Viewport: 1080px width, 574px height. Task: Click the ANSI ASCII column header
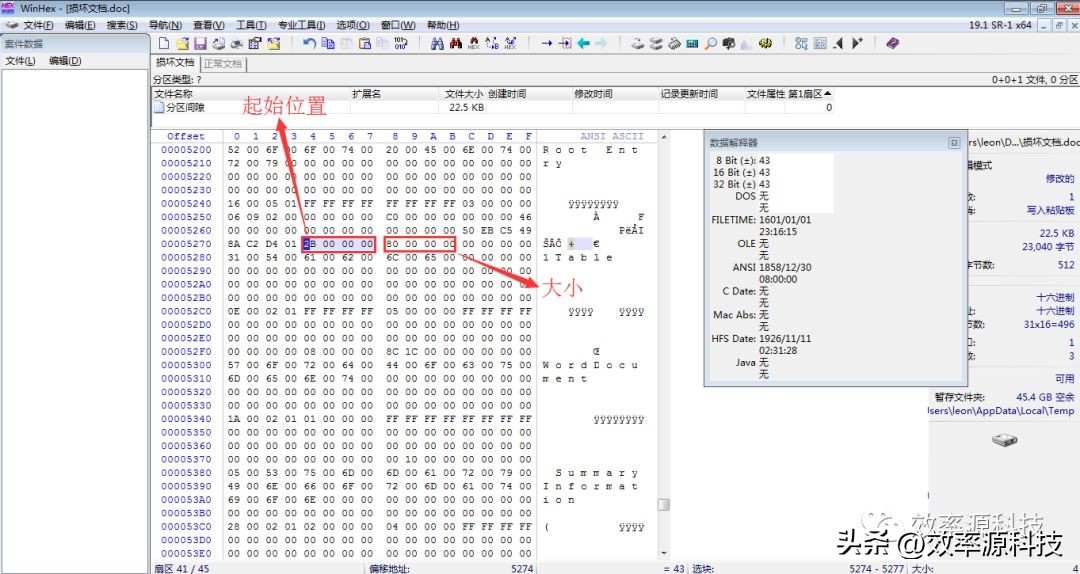coord(612,136)
